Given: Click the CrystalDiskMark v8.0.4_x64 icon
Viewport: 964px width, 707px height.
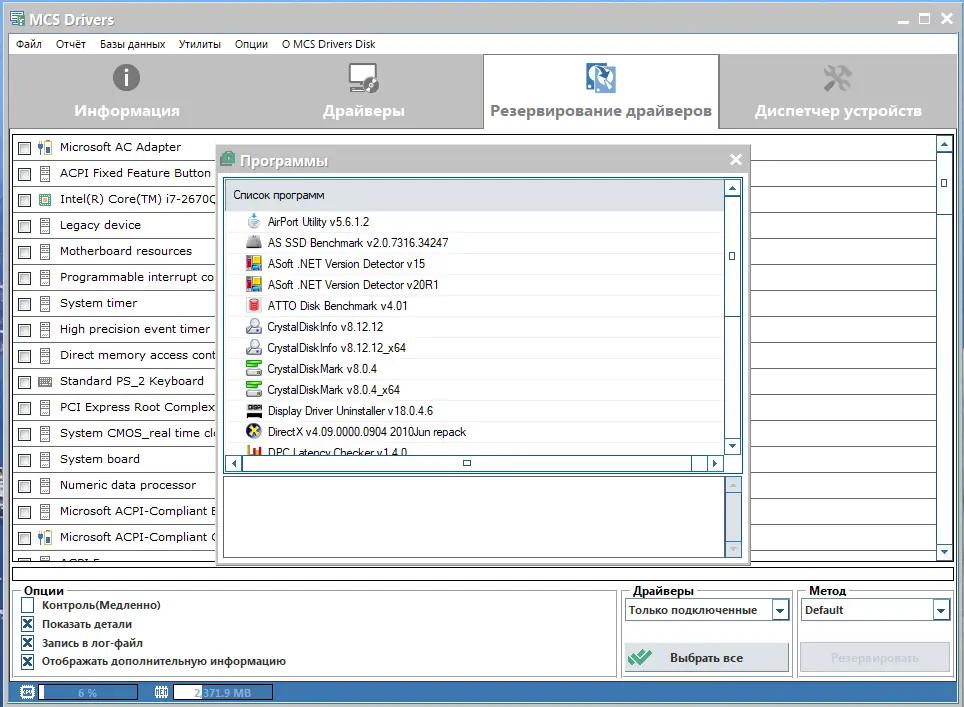Looking at the screenshot, I should 253,389.
